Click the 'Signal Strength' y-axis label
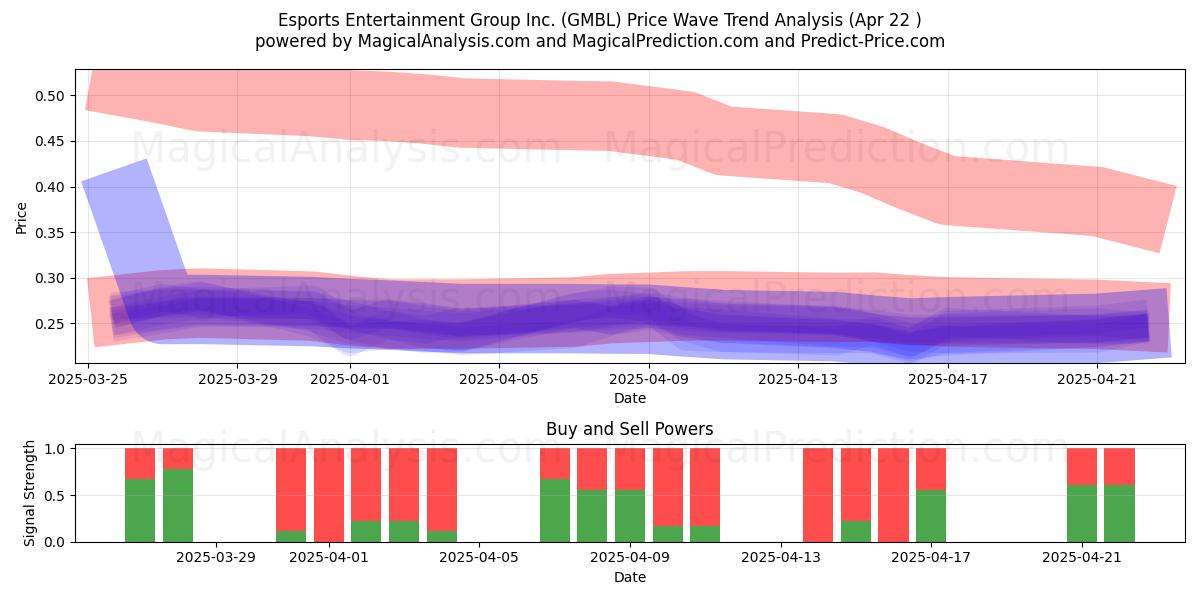This screenshot has width=1200, height=600. [x=30, y=493]
